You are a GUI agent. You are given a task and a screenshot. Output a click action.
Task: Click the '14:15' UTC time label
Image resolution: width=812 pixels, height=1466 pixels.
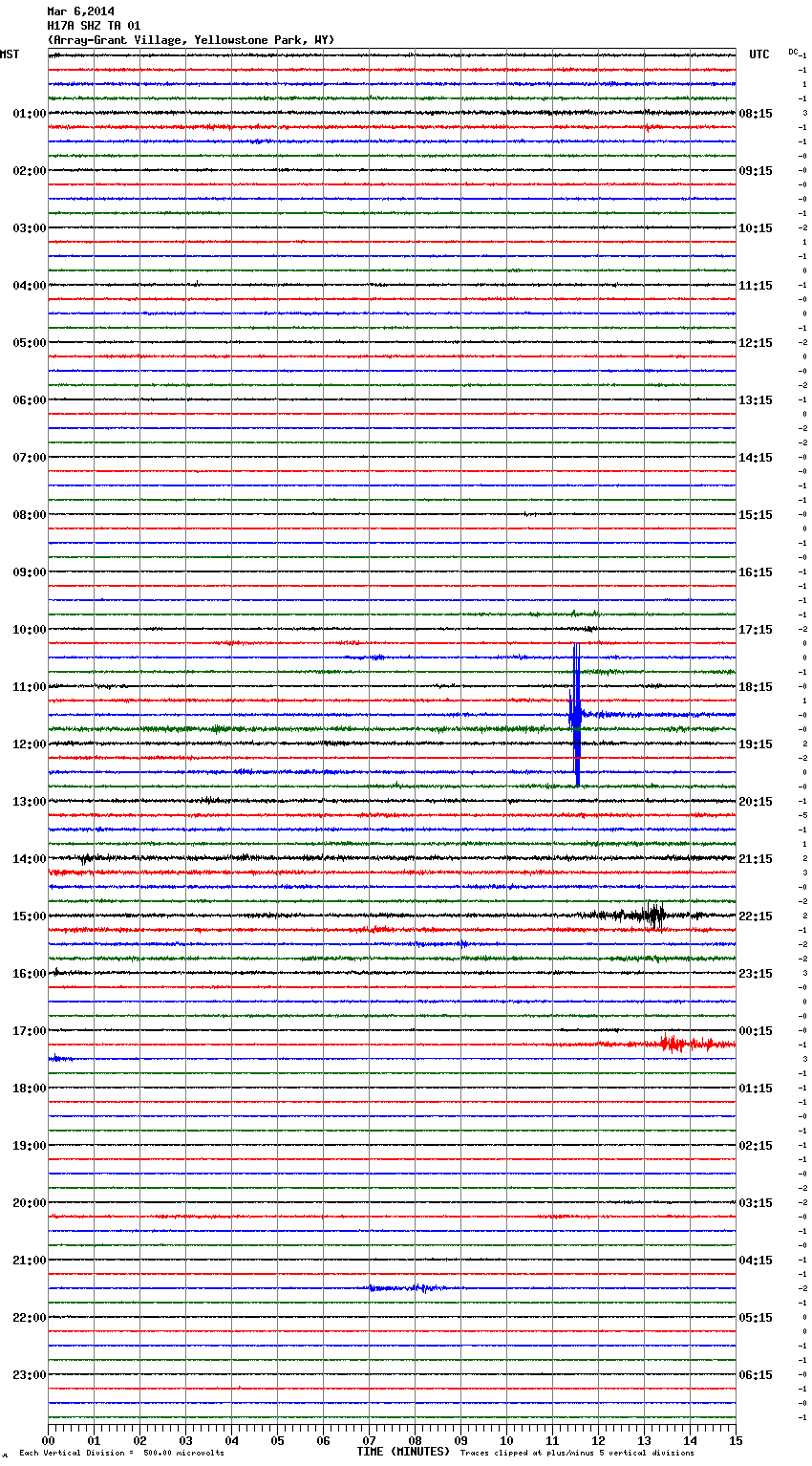pyautogui.click(x=756, y=458)
